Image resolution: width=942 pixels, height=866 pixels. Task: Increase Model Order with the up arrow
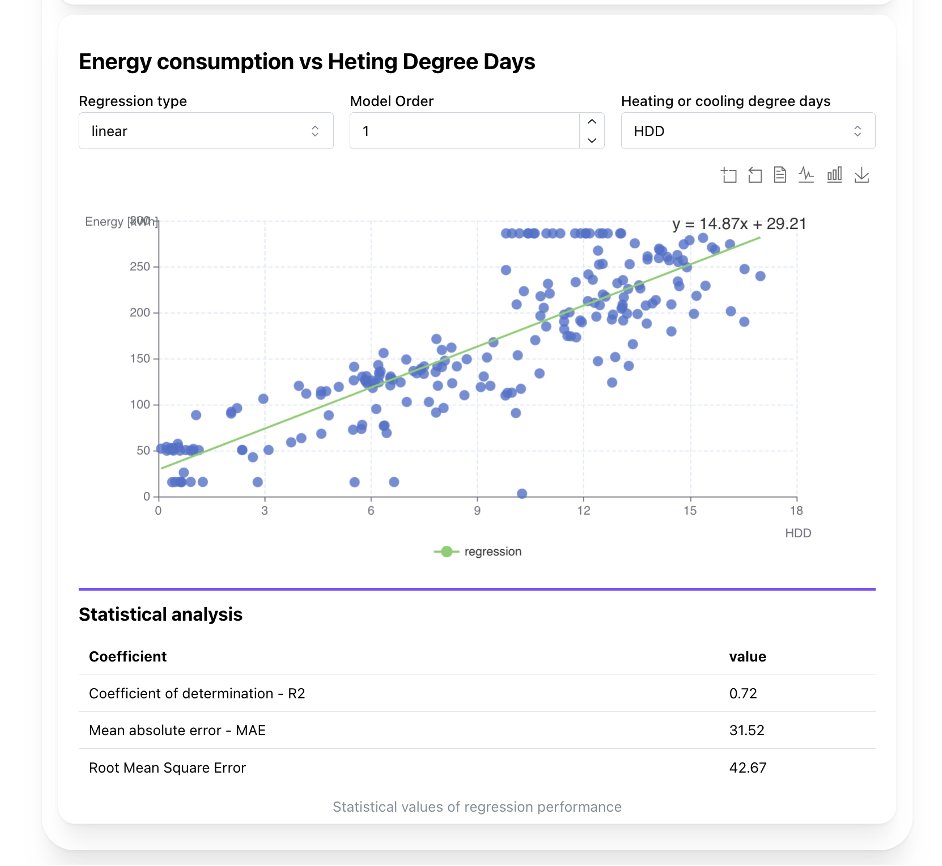pos(592,121)
